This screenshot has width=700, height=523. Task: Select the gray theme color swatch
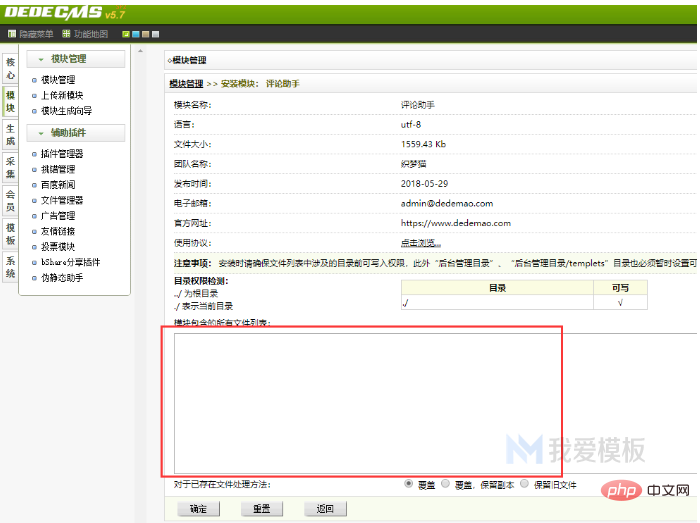coord(155,34)
